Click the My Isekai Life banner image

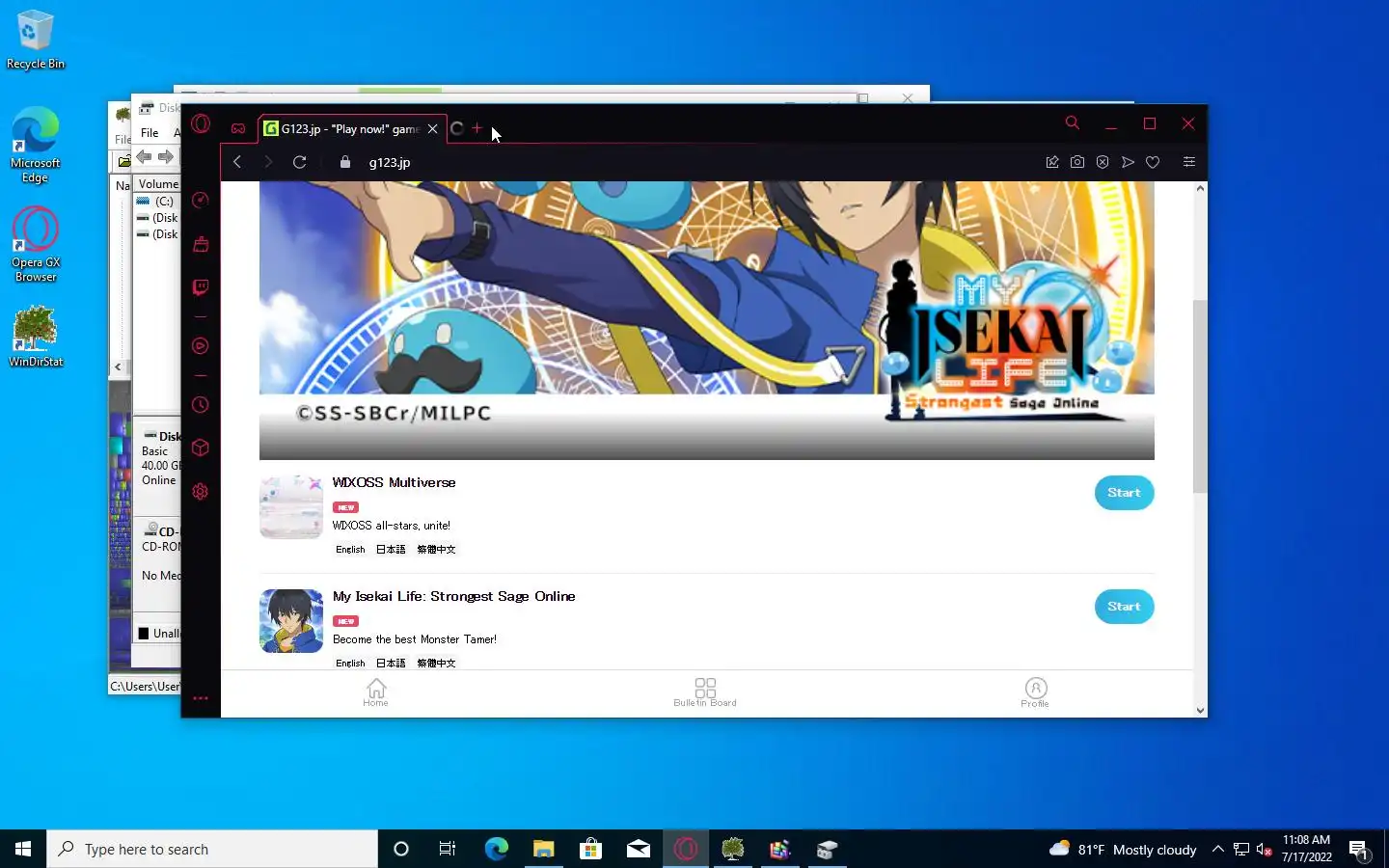[x=707, y=320]
